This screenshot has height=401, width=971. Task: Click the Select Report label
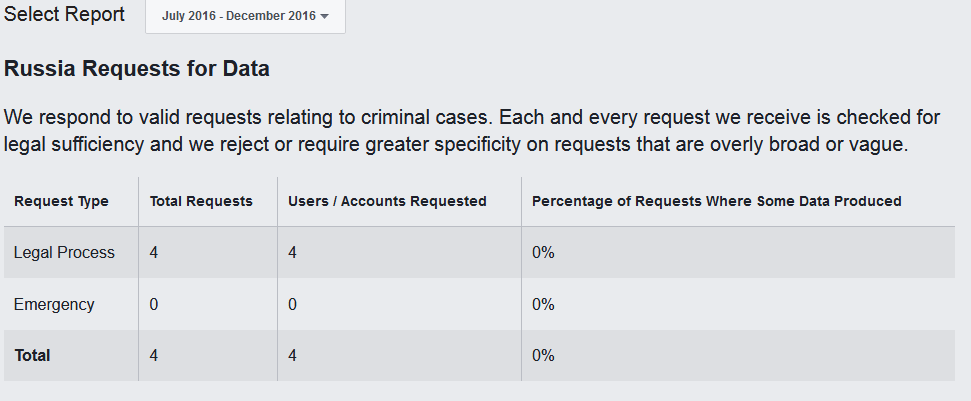64,14
